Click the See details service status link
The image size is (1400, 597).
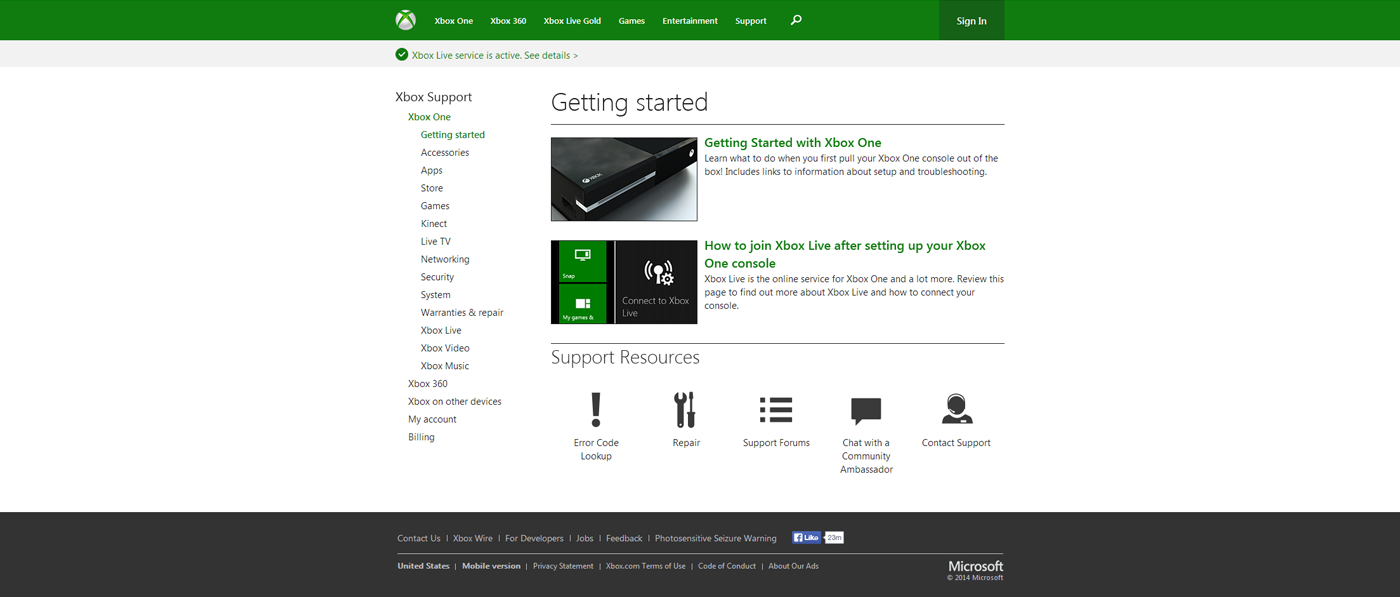551,55
